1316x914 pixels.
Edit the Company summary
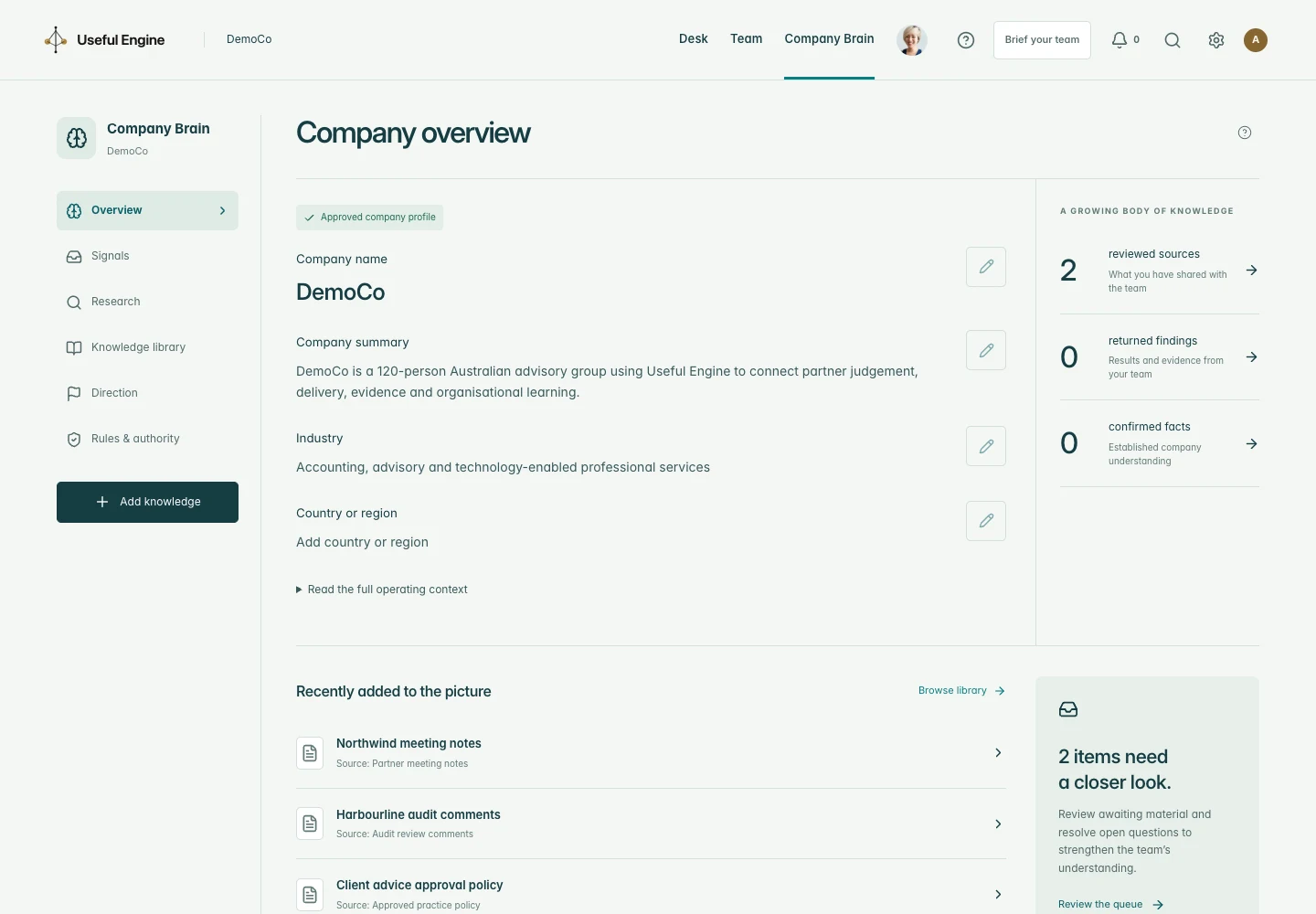986,350
